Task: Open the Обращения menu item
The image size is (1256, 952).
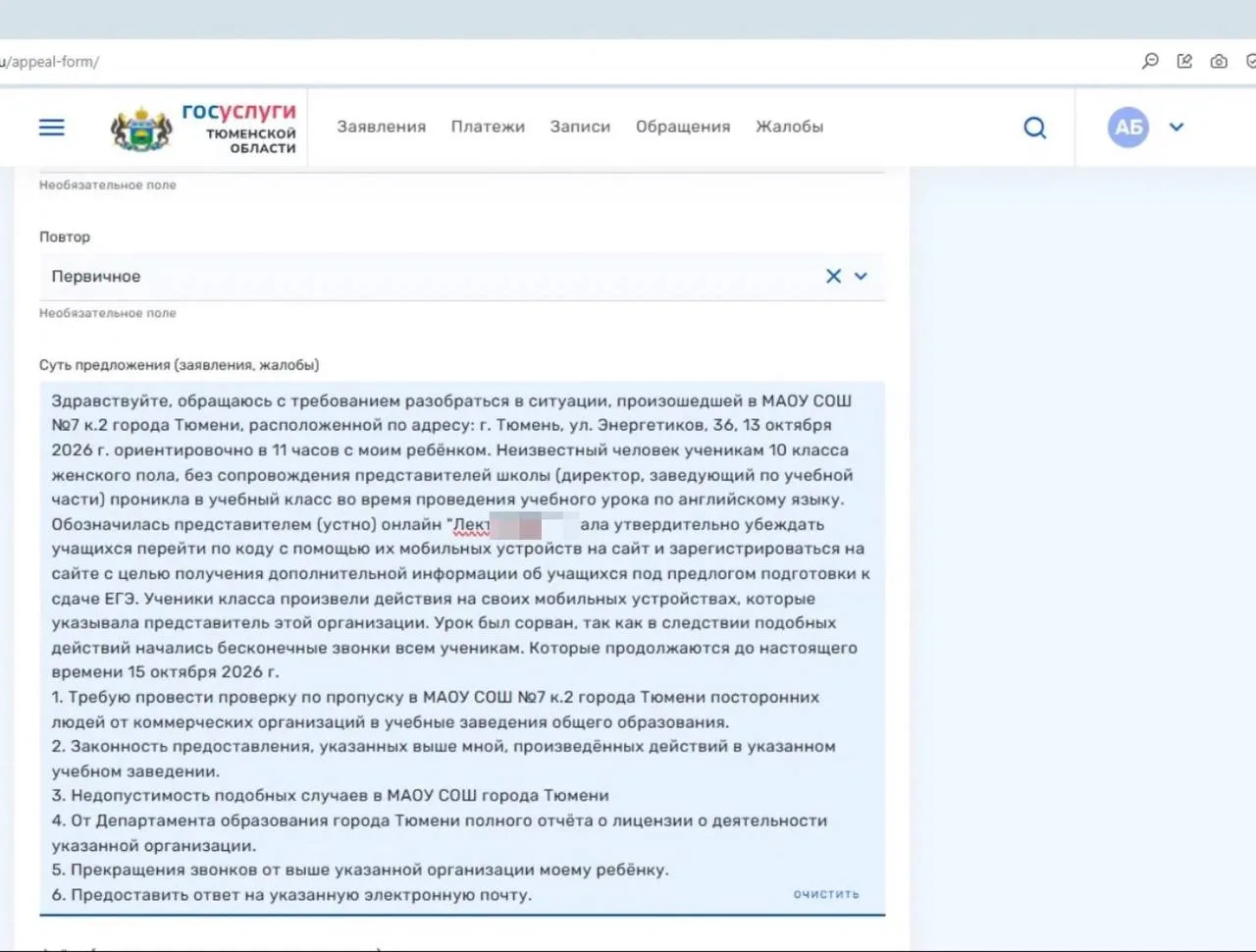Action: pos(683,127)
